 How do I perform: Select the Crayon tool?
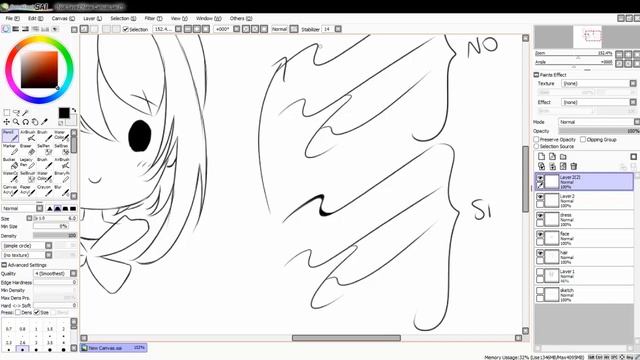[44, 190]
